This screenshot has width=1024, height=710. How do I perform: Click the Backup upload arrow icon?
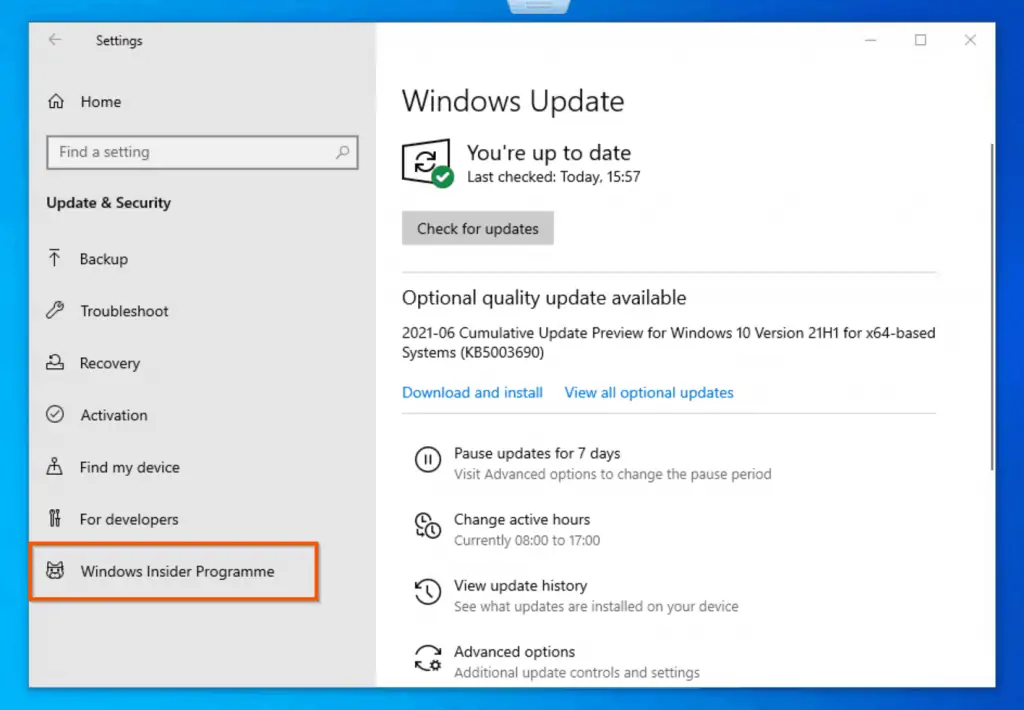click(x=55, y=258)
